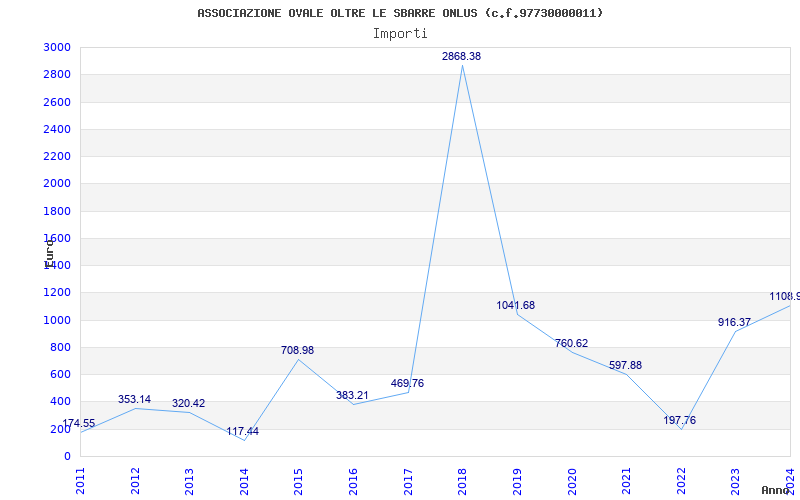Click the x-axis year 2022
This screenshot has width=800, height=500.
[x=681, y=481]
